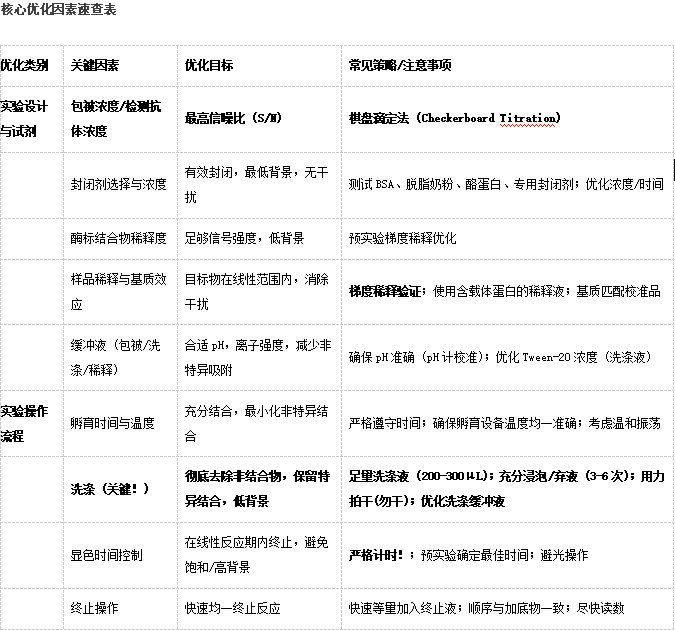This screenshot has height=630, width=675.
Task: Click the title 核心优化因素速查表
Action: pyautogui.click(x=59, y=9)
